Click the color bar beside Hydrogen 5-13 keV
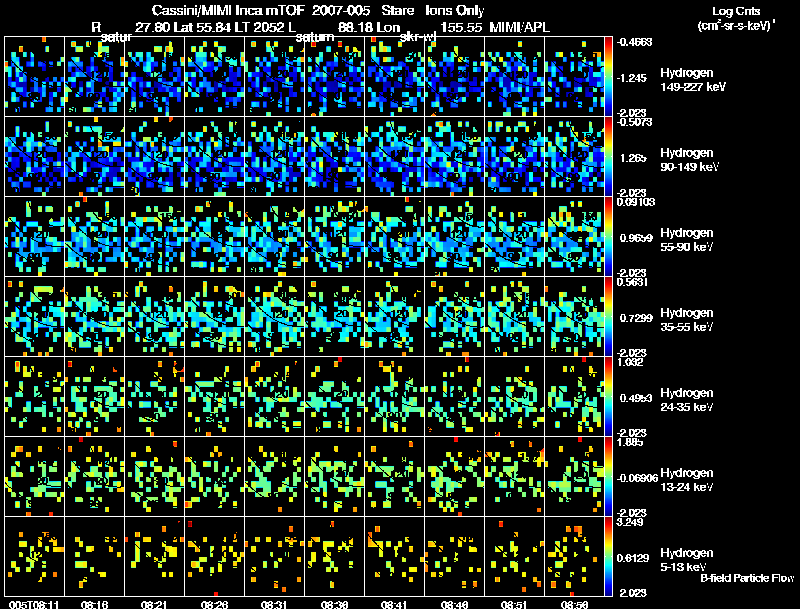800x609 pixels. [610, 556]
